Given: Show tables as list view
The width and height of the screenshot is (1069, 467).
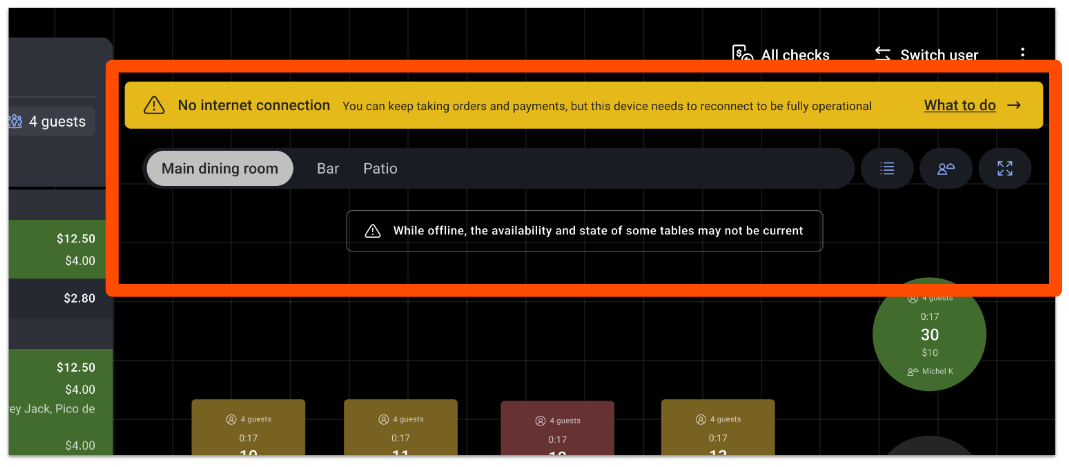Looking at the screenshot, I should 887,169.
